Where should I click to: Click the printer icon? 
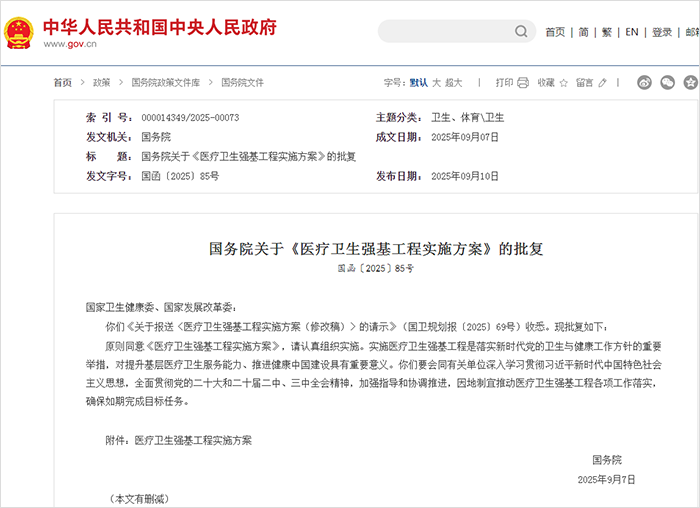pos(523,83)
